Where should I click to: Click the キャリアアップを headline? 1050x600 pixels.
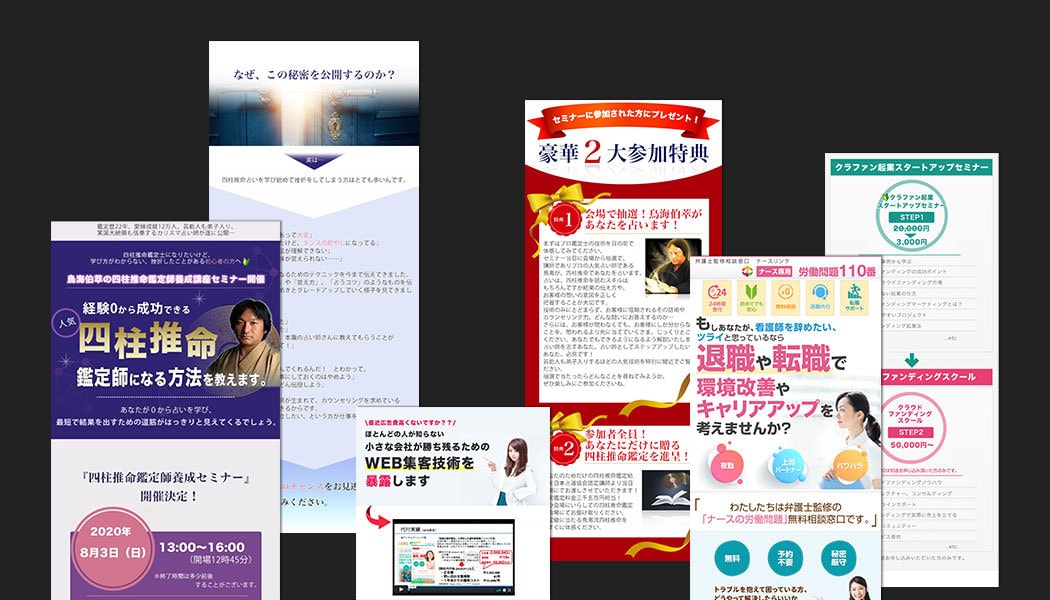point(765,408)
